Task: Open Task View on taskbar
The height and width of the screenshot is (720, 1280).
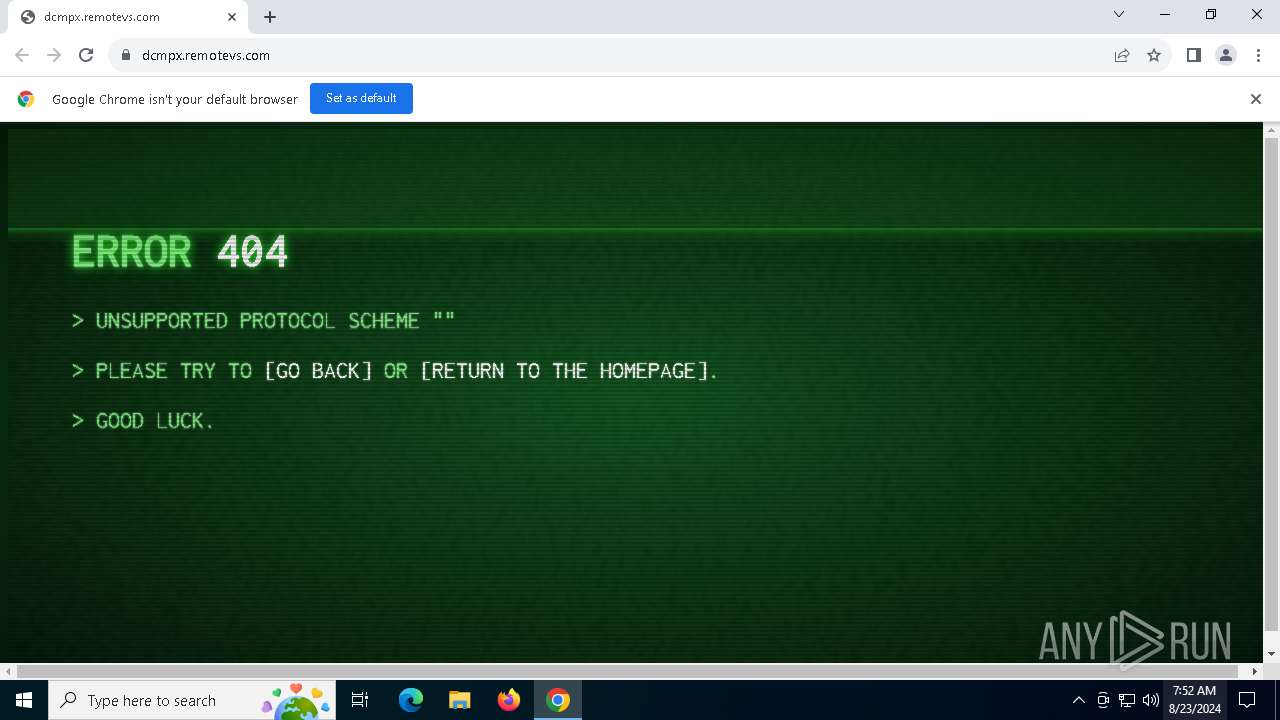Action: pos(360,700)
